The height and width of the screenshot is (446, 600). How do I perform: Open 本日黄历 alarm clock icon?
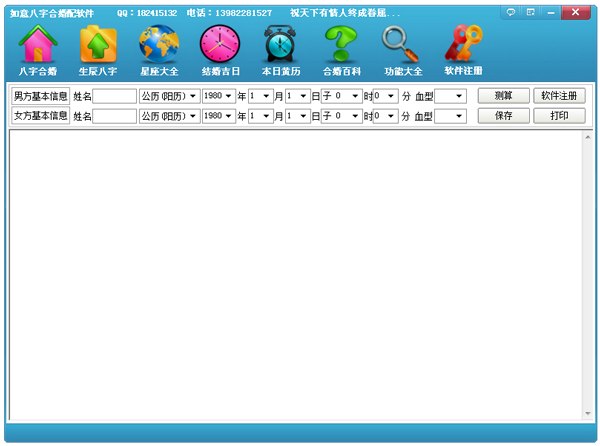(x=280, y=47)
